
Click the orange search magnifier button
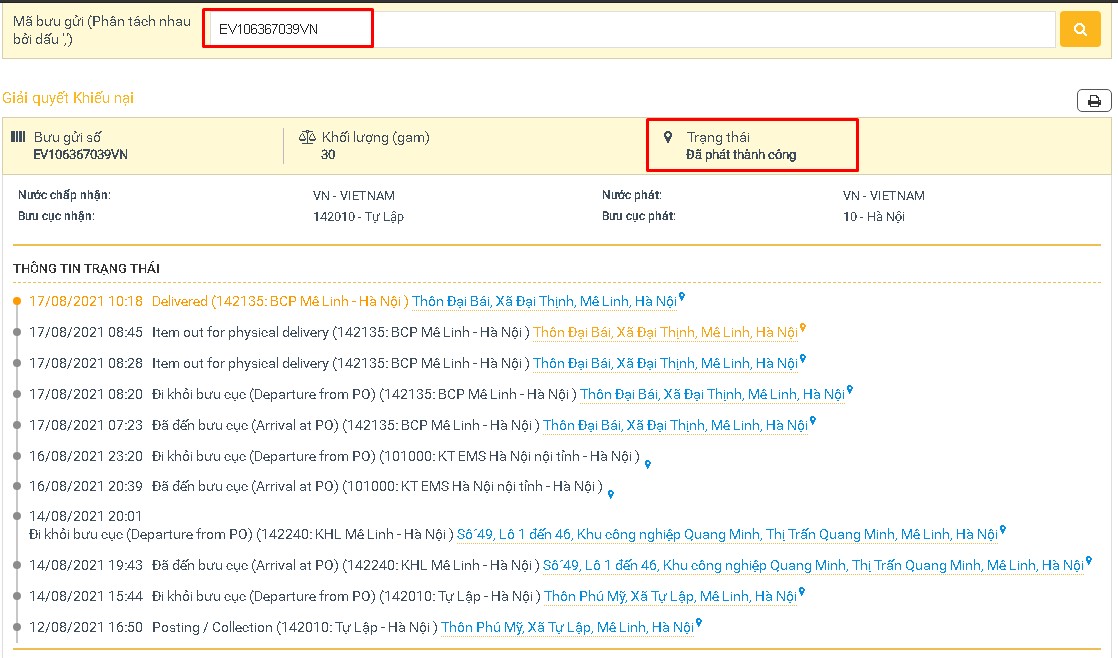pyautogui.click(x=1080, y=29)
